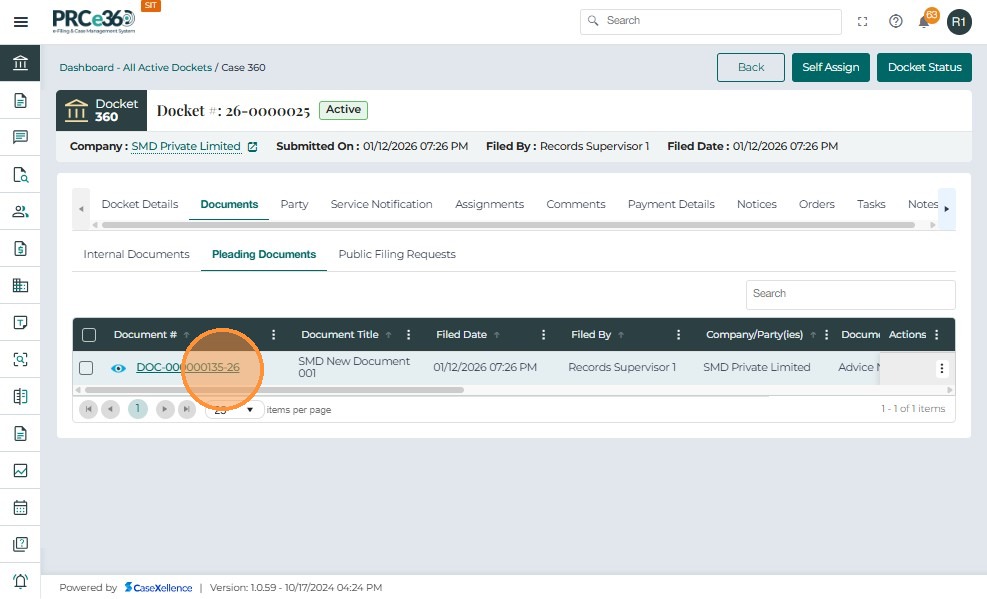Switch to Orders tab
The image size is (987, 599).
pos(816,204)
